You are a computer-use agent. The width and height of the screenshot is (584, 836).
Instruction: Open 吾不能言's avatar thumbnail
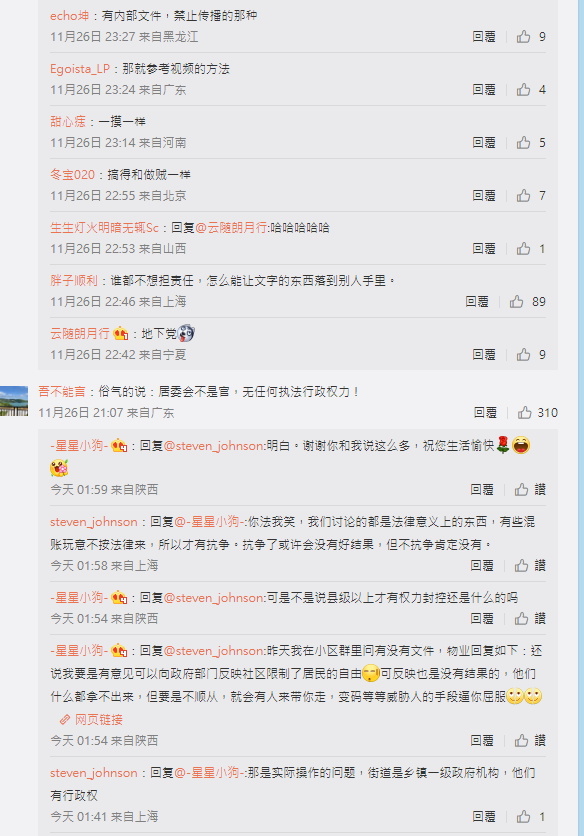tap(14, 401)
